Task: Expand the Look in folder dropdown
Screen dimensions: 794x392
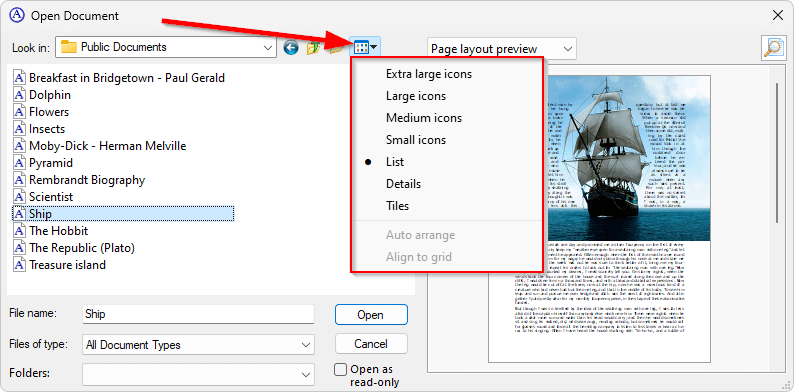Action: 268,48
